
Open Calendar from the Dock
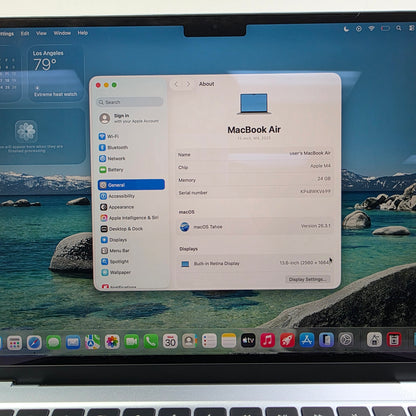170,341
